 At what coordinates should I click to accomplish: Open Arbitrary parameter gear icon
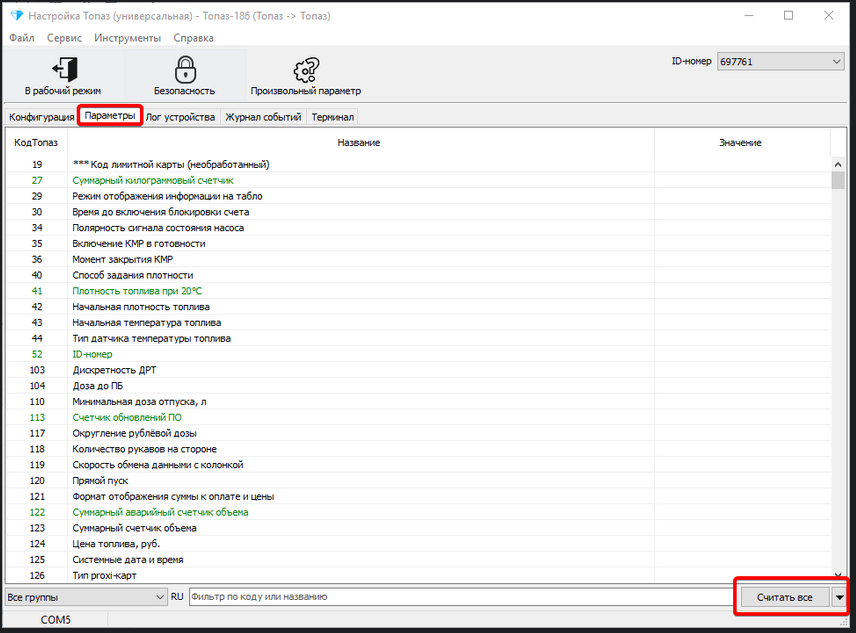click(x=306, y=70)
